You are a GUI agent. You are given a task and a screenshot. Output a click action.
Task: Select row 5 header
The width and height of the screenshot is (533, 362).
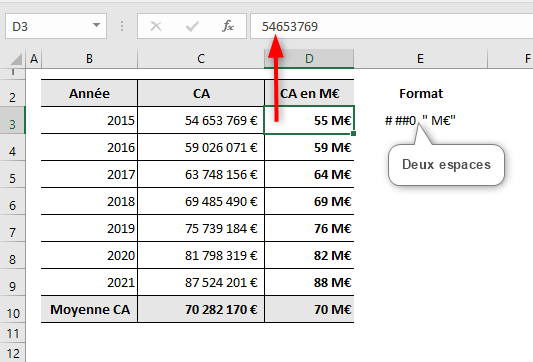13,174
